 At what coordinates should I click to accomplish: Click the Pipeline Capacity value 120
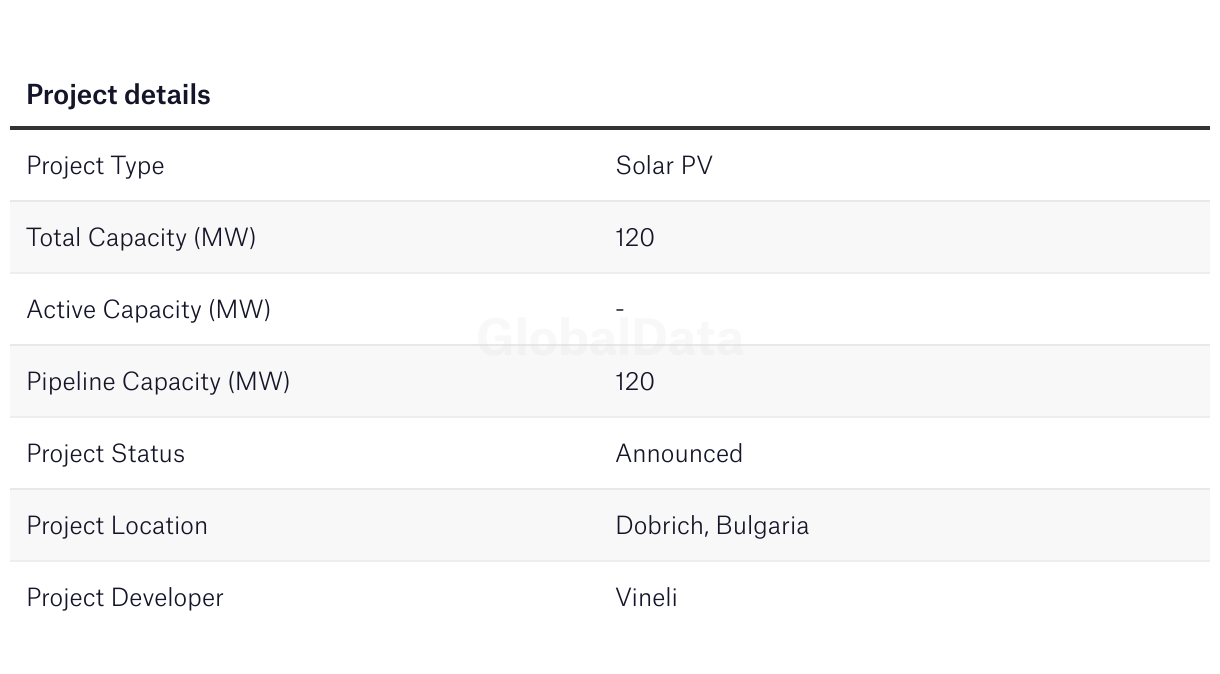[635, 382]
